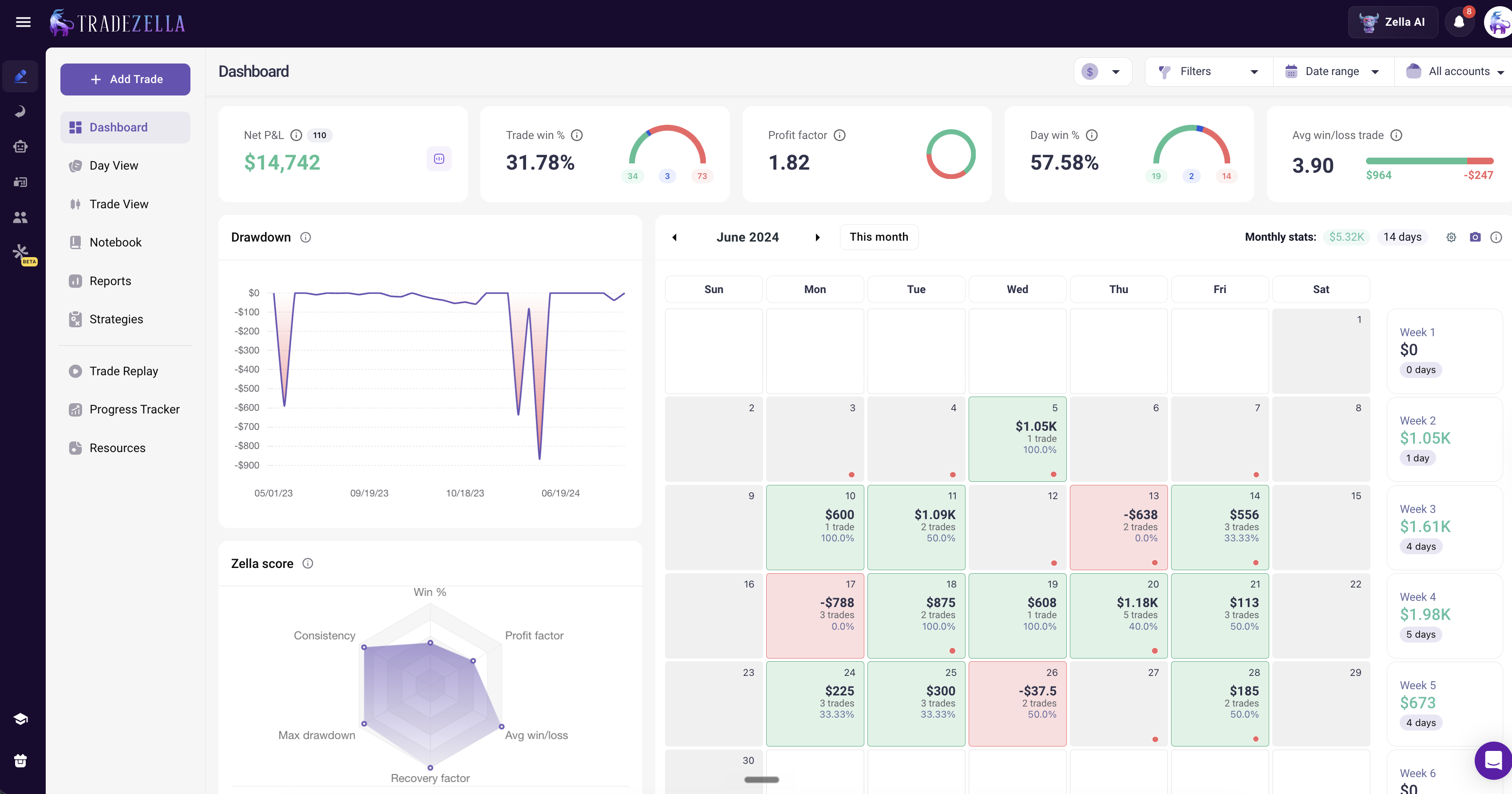
Task: Open the June 11 cell showing $1.09K
Action: [x=916, y=528]
